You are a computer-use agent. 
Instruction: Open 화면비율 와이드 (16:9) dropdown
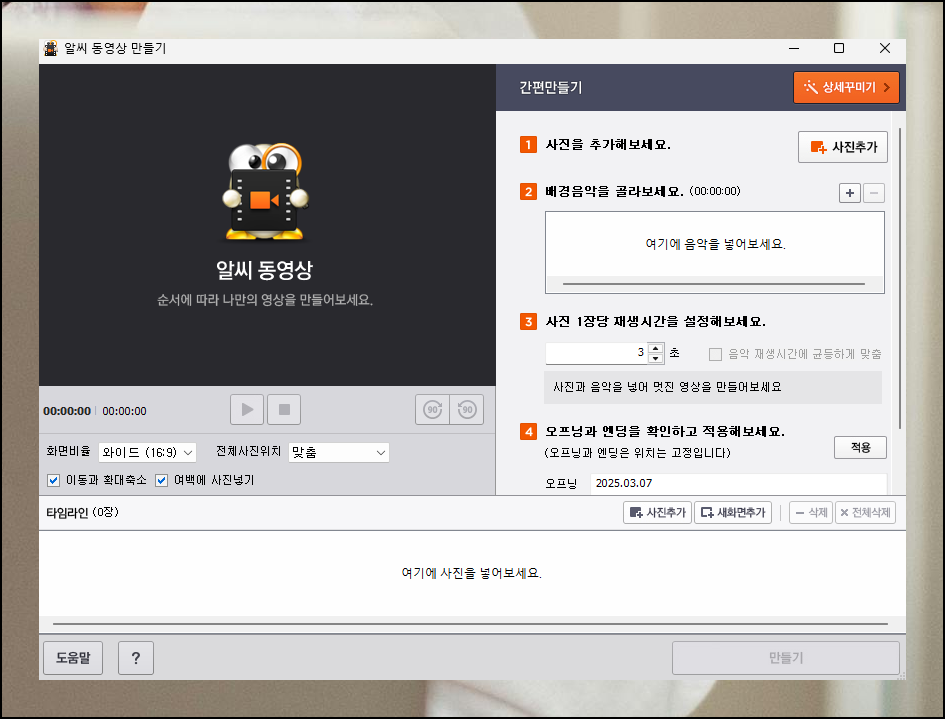point(148,452)
